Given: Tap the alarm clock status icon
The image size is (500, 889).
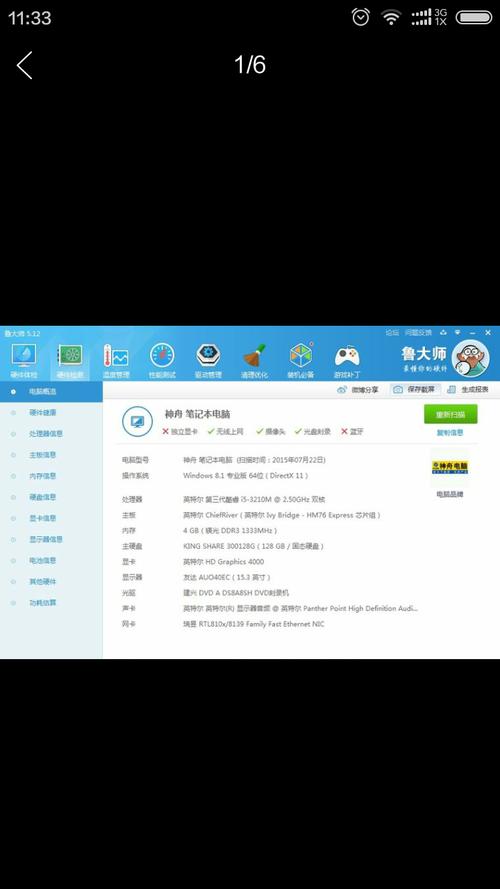Looking at the screenshot, I should coord(361,17).
